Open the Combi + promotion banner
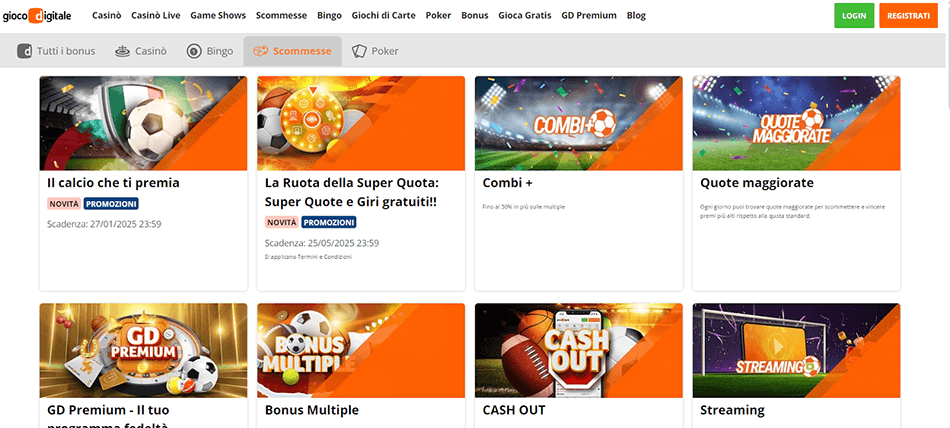The image size is (950, 428). click(x=579, y=123)
